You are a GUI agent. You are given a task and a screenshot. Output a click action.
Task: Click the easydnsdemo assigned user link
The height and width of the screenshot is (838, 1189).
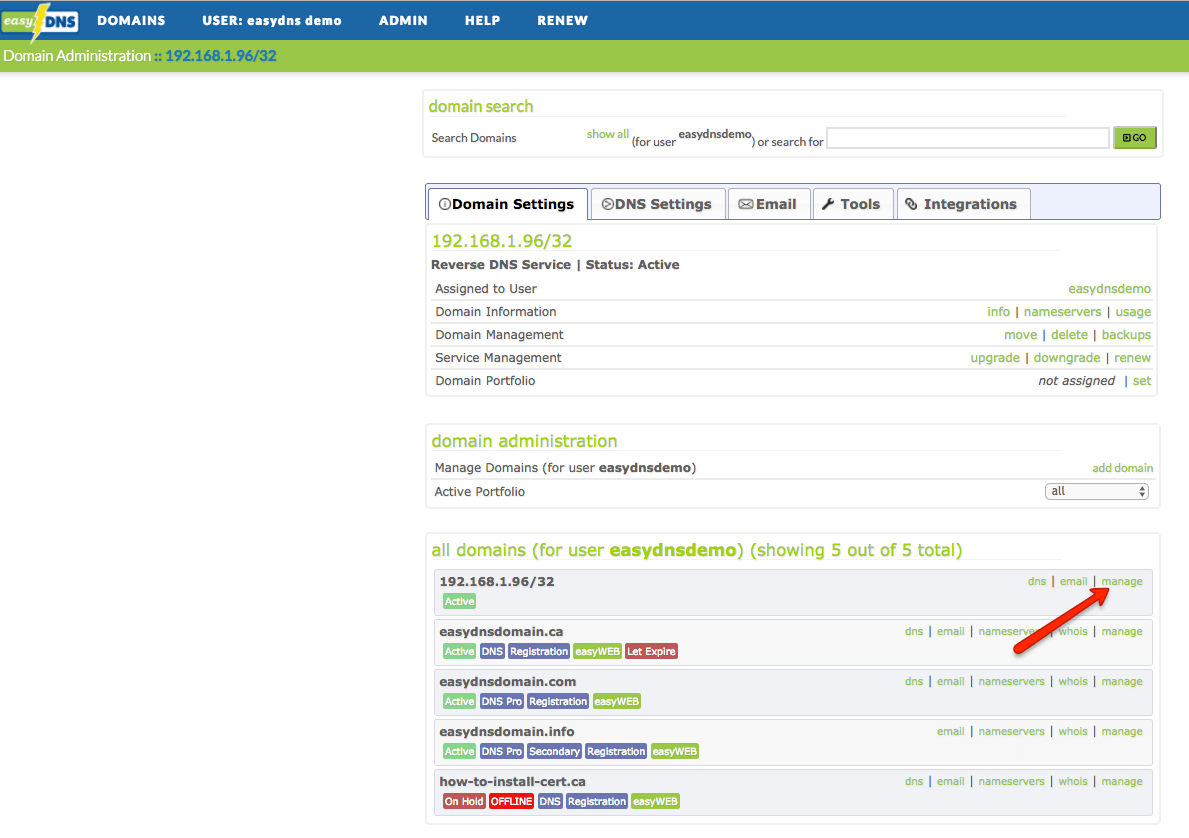pos(1109,289)
